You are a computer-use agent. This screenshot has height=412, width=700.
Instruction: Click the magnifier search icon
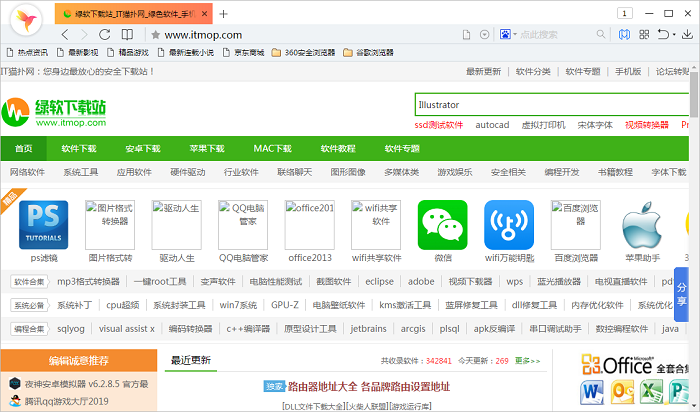pos(601,34)
